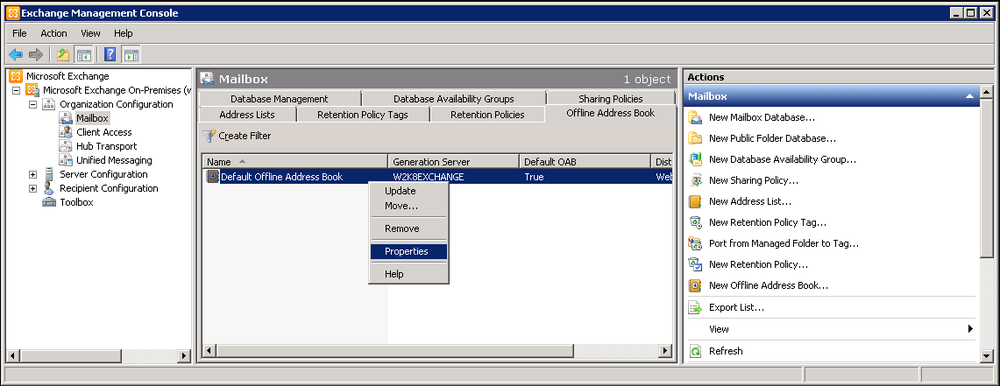
Task: Open the Action menu
Action: point(54,33)
